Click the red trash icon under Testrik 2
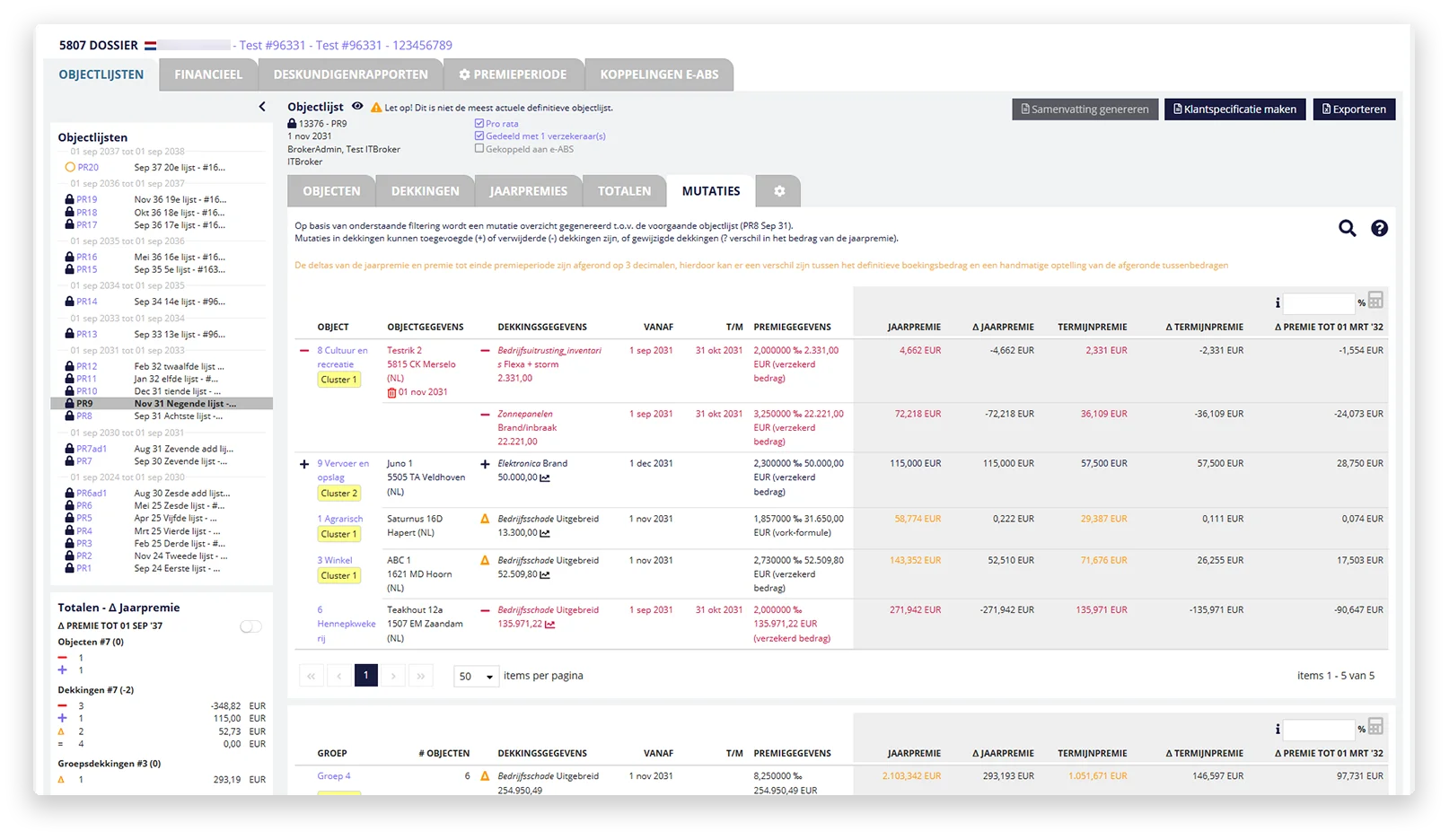The height and width of the screenshot is (840, 1449). [x=391, y=393]
